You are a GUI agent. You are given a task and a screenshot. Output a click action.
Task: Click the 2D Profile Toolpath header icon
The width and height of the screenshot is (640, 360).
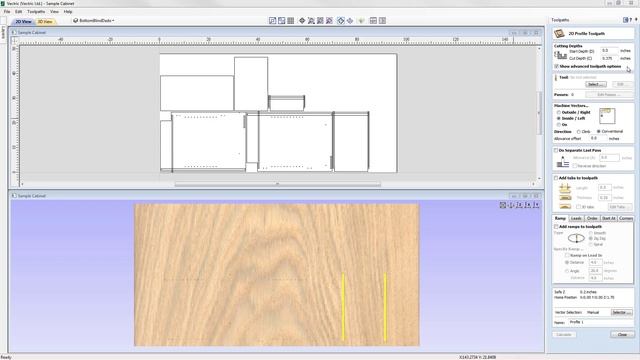pos(559,33)
